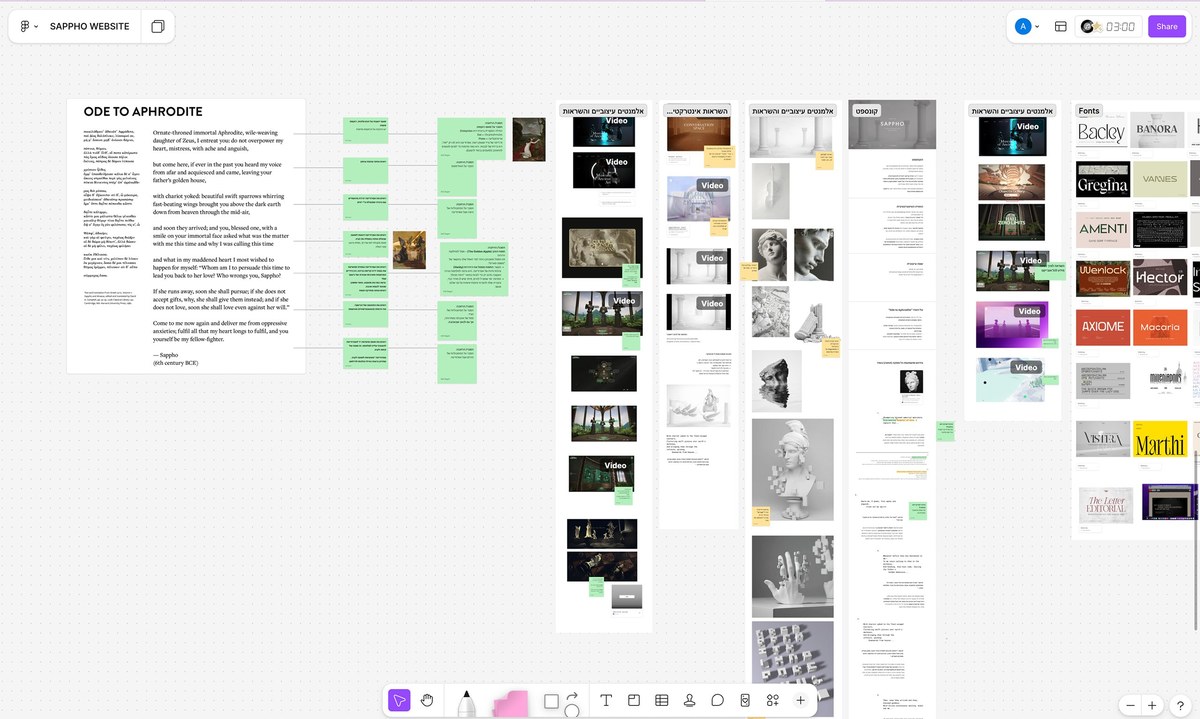
Task: Select the AMENTI font thumbnail
Action: click(1103, 229)
